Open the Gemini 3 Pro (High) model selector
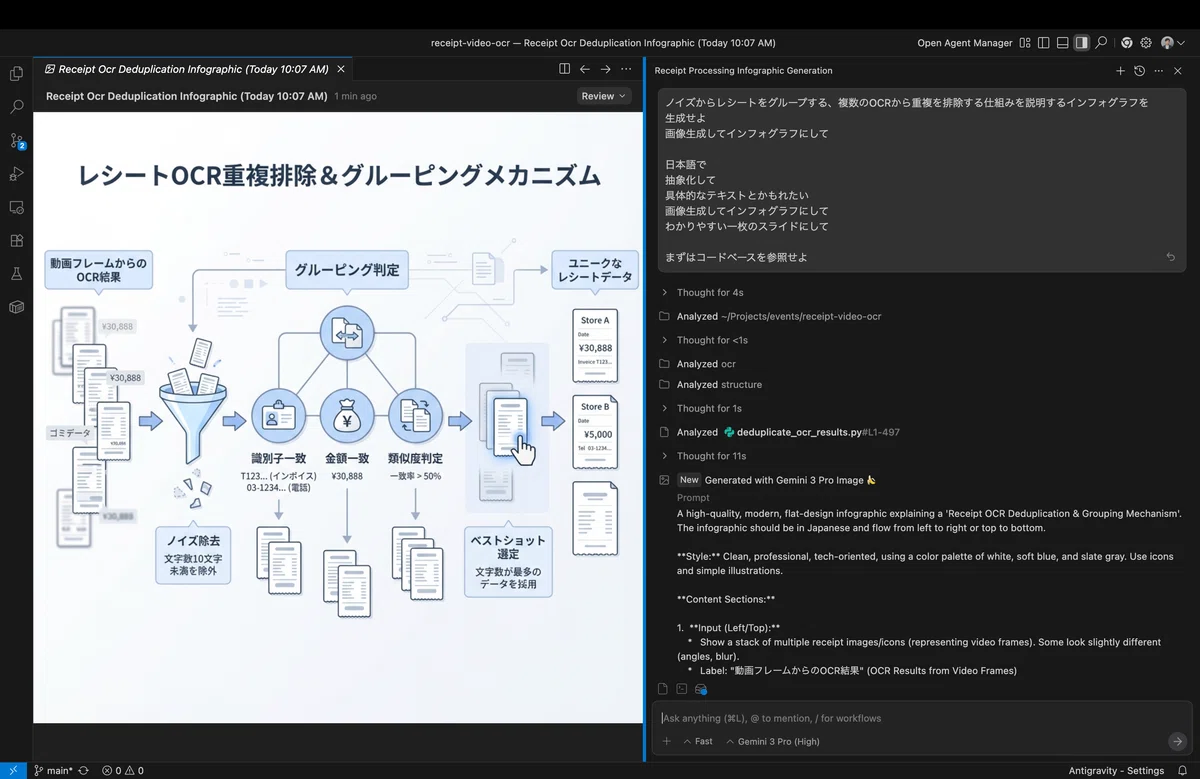The height and width of the screenshot is (779, 1200). tap(773, 741)
